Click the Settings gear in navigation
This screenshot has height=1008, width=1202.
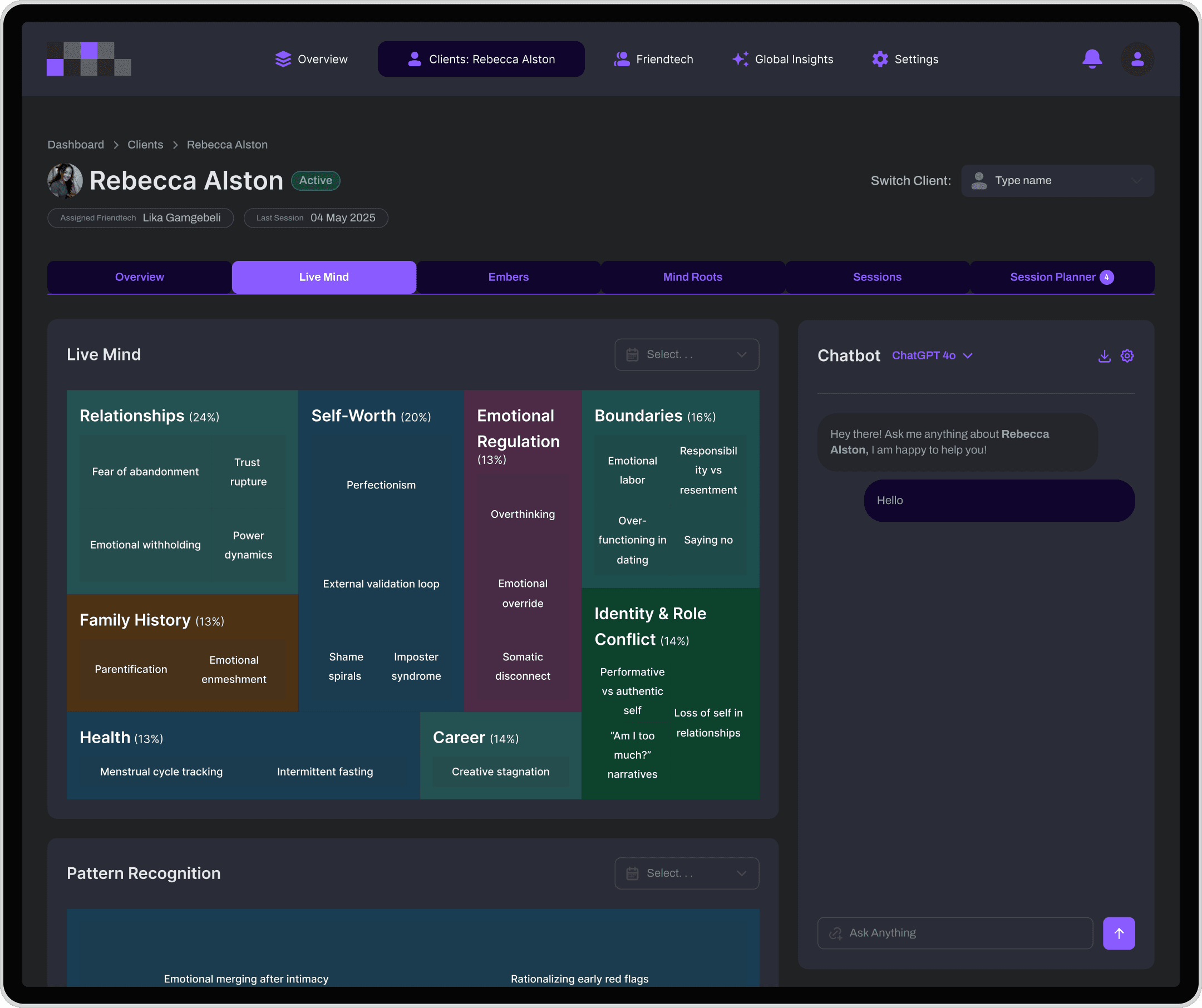coord(880,59)
